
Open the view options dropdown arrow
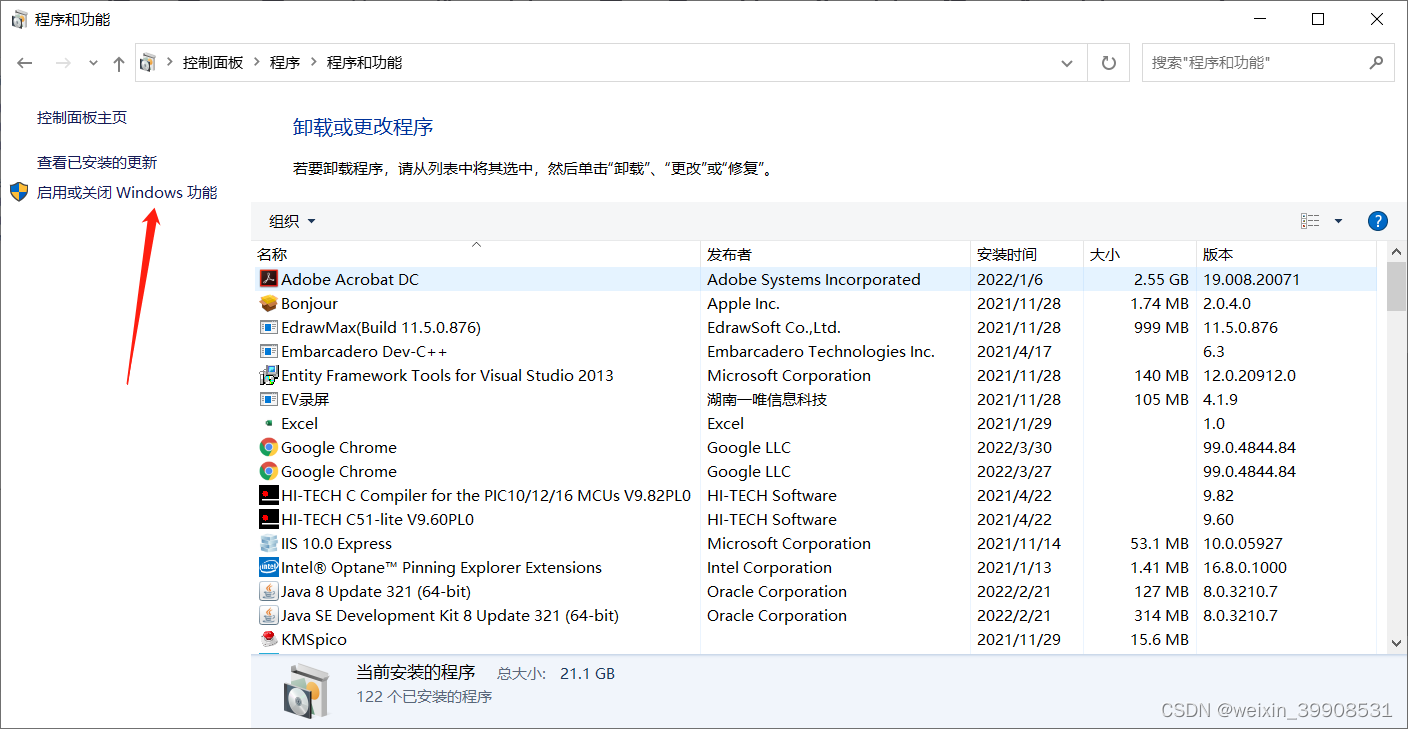tap(1338, 221)
